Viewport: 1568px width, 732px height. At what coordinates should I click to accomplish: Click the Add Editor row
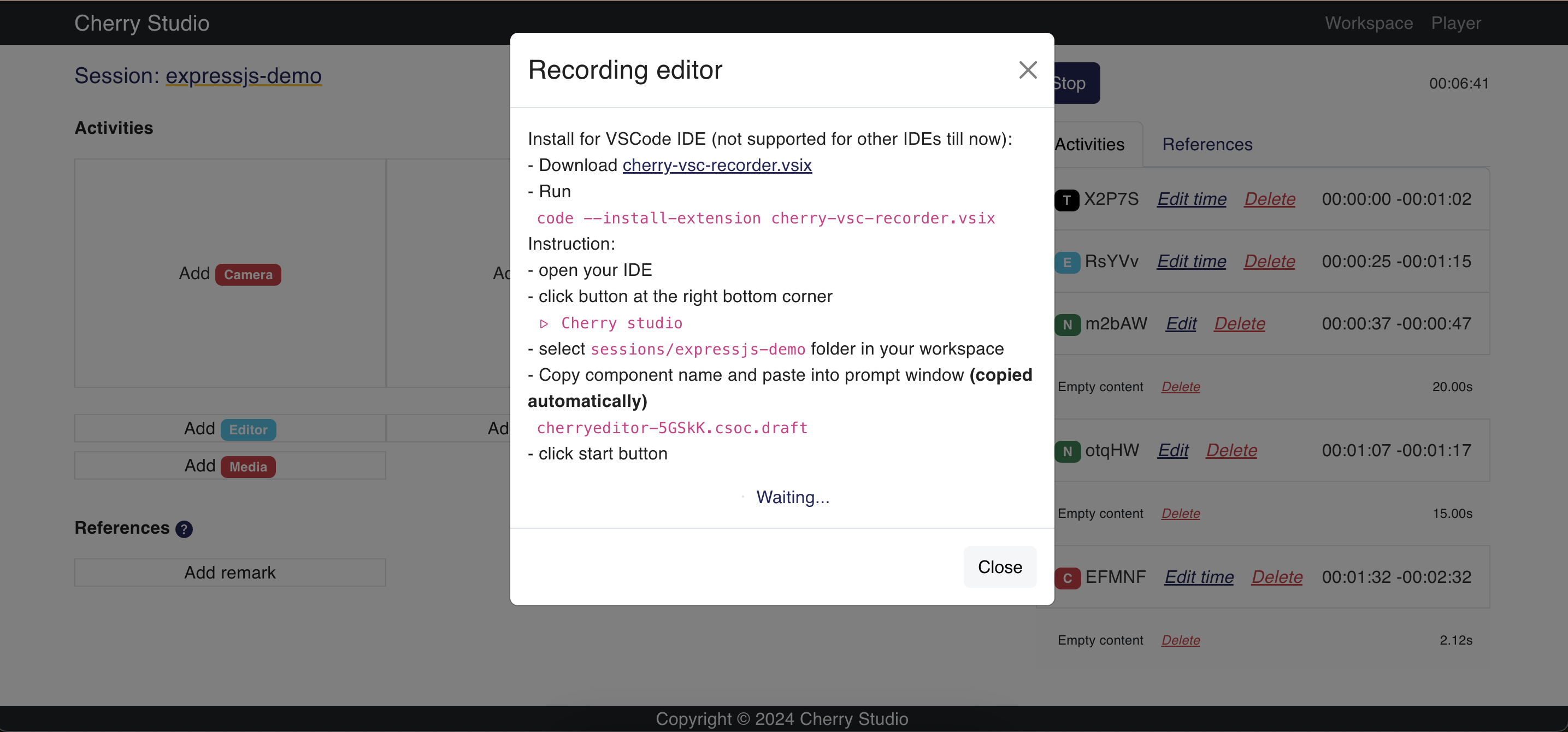point(230,428)
